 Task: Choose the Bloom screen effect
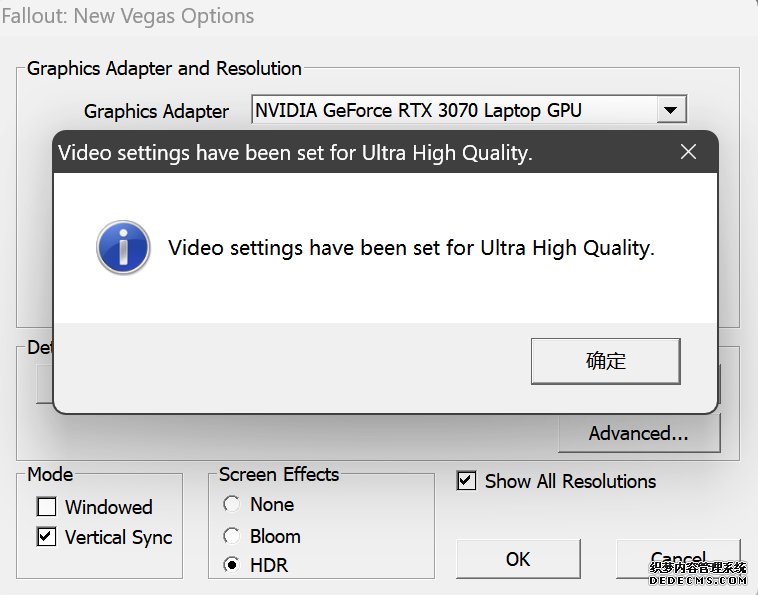(x=232, y=535)
